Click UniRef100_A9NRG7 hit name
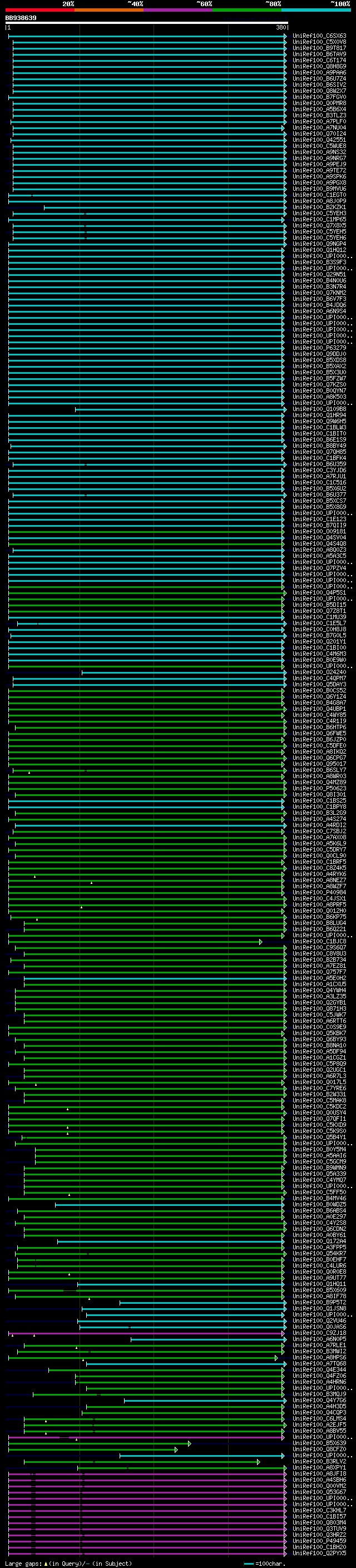 [x=319, y=159]
